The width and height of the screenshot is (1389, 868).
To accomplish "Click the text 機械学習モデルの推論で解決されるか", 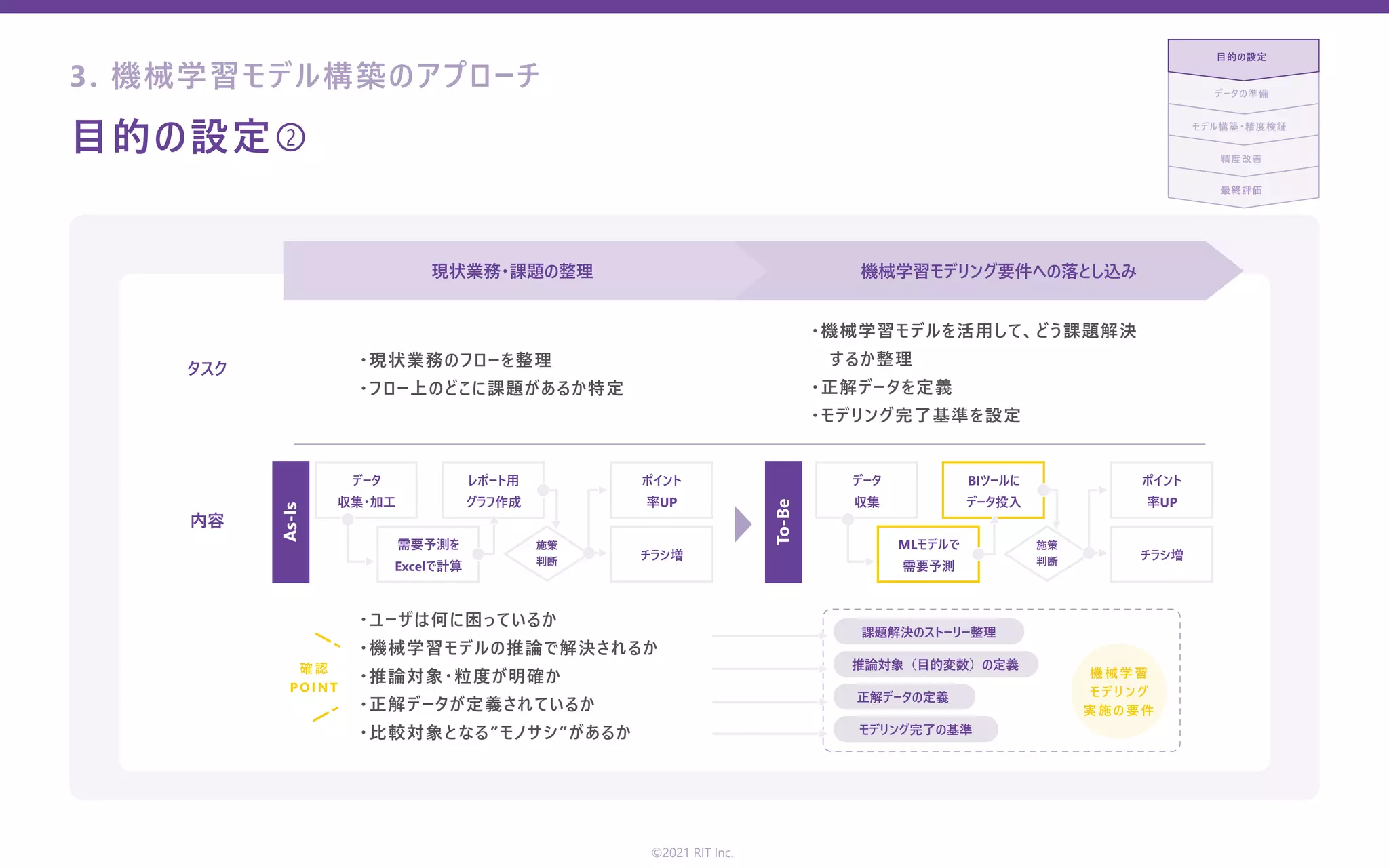I will (513, 648).
